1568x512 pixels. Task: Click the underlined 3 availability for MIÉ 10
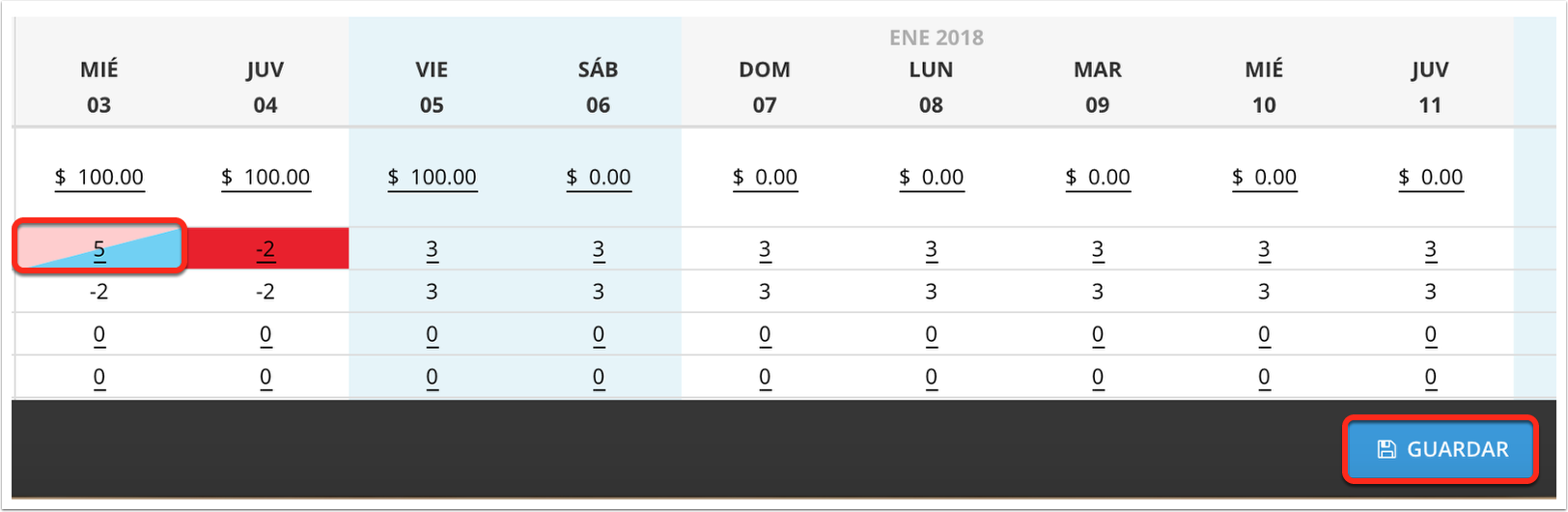[x=1264, y=250]
